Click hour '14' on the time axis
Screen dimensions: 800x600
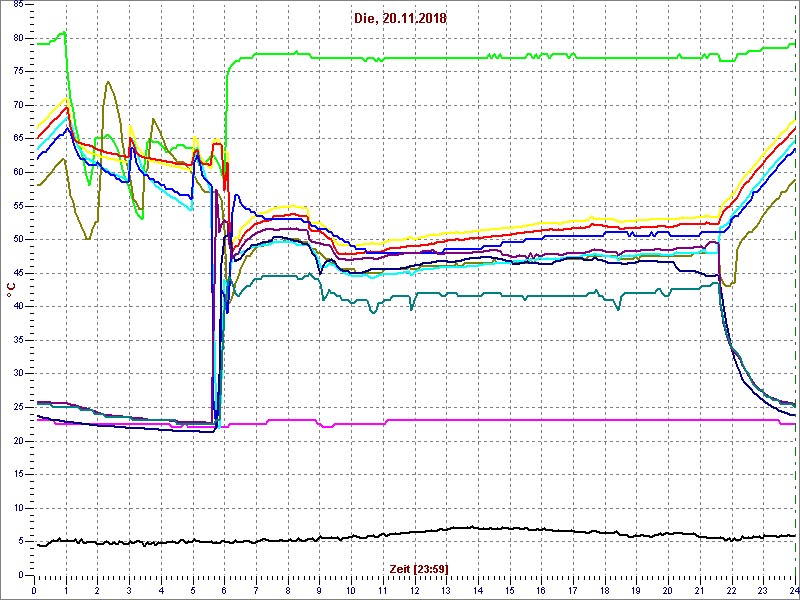478,588
